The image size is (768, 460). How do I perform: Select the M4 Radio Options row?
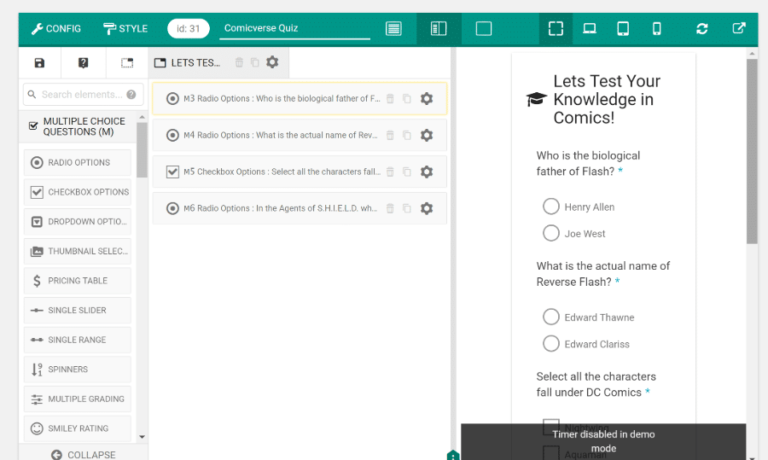click(300, 135)
